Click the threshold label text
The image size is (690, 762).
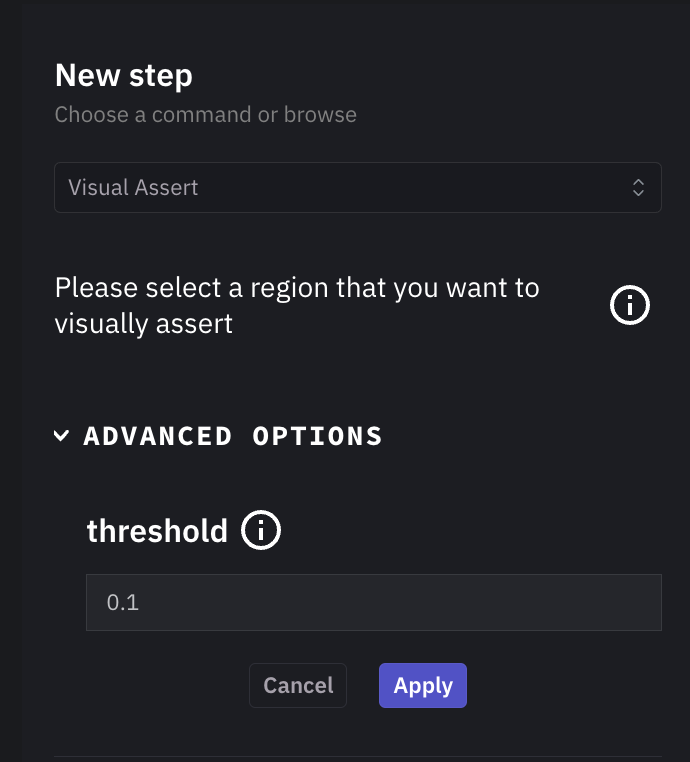(157, 530)
